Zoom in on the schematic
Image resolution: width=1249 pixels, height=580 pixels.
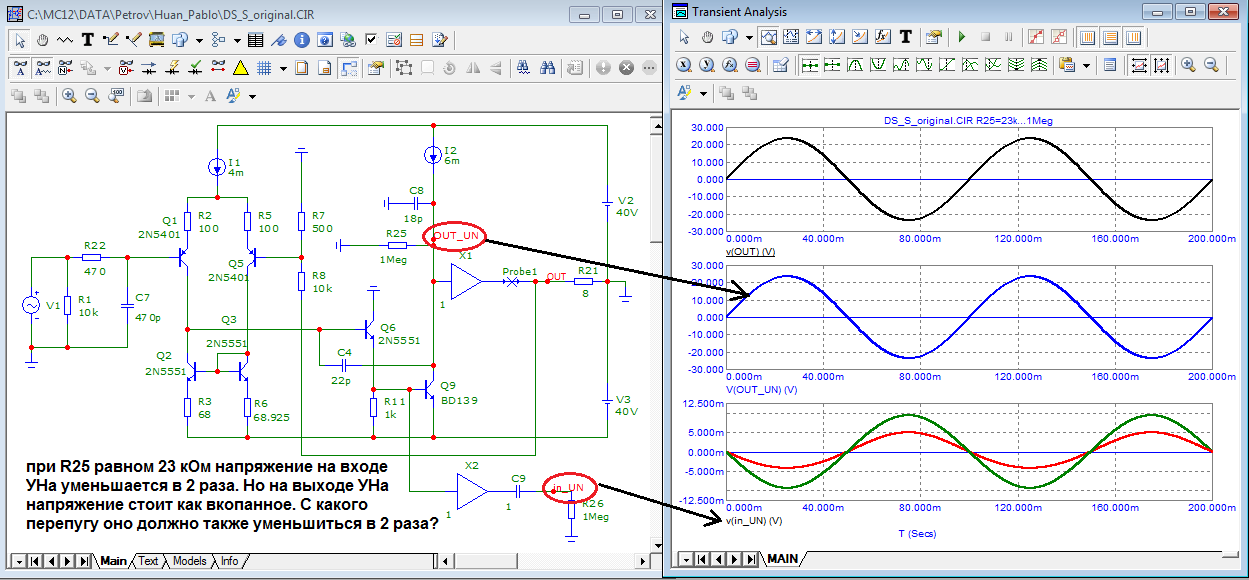[x=69, y=96]
